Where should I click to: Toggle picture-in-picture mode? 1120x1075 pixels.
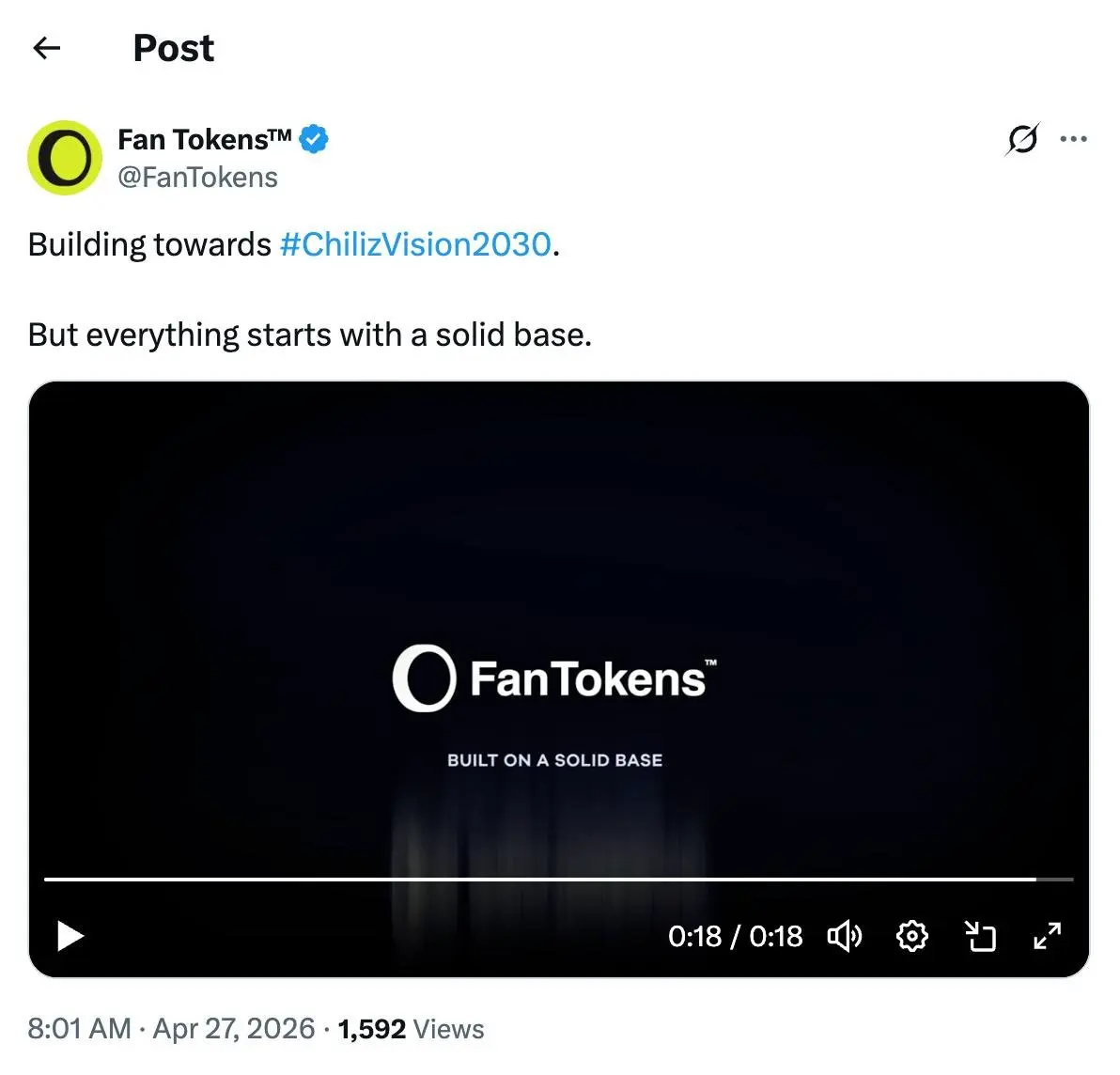[x=980, y=936]
